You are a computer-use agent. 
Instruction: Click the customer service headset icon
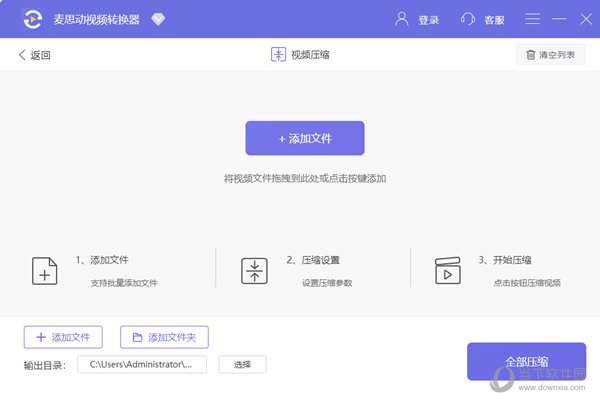click(468, 19)
